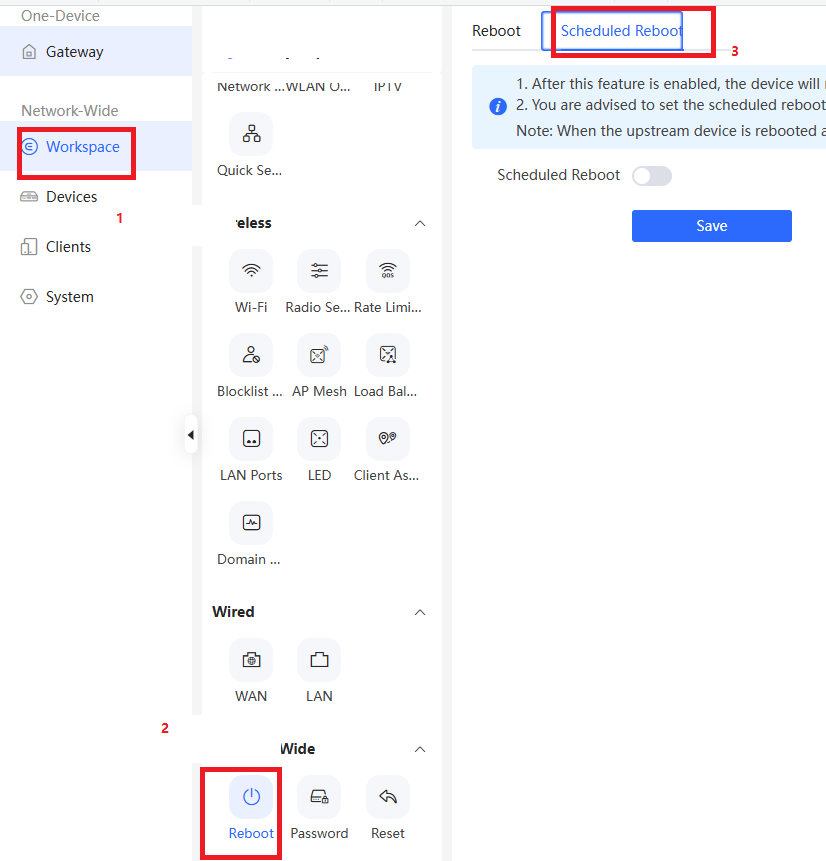Open the LED settings icon
Image resolution: width=826 pixels, height=861 pixels.
pyautogui.click(x=319, y=439)
